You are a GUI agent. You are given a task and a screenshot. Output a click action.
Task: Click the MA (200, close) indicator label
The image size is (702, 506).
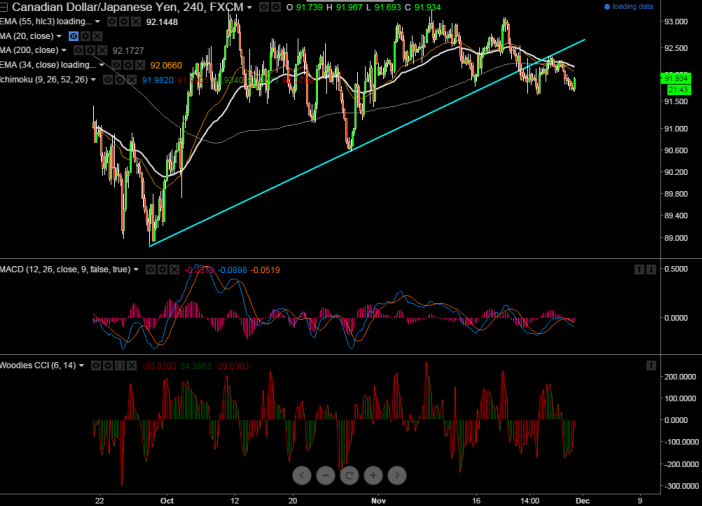(29, 50)
